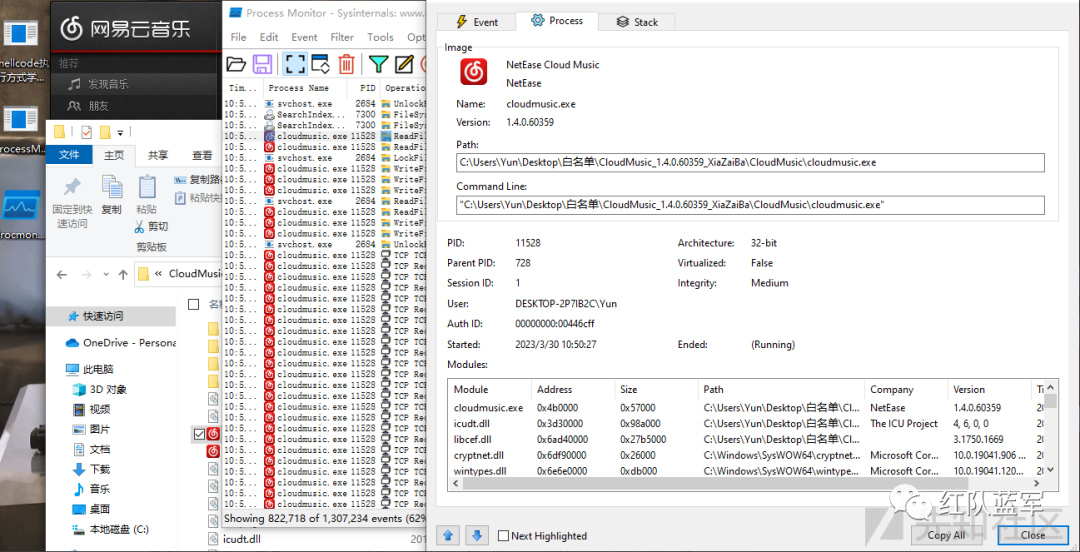Open 本地磁盘 (C:) in the Explorer navigation pane
The width and height of the screenshot is (1080, 552).
point(110,529)
